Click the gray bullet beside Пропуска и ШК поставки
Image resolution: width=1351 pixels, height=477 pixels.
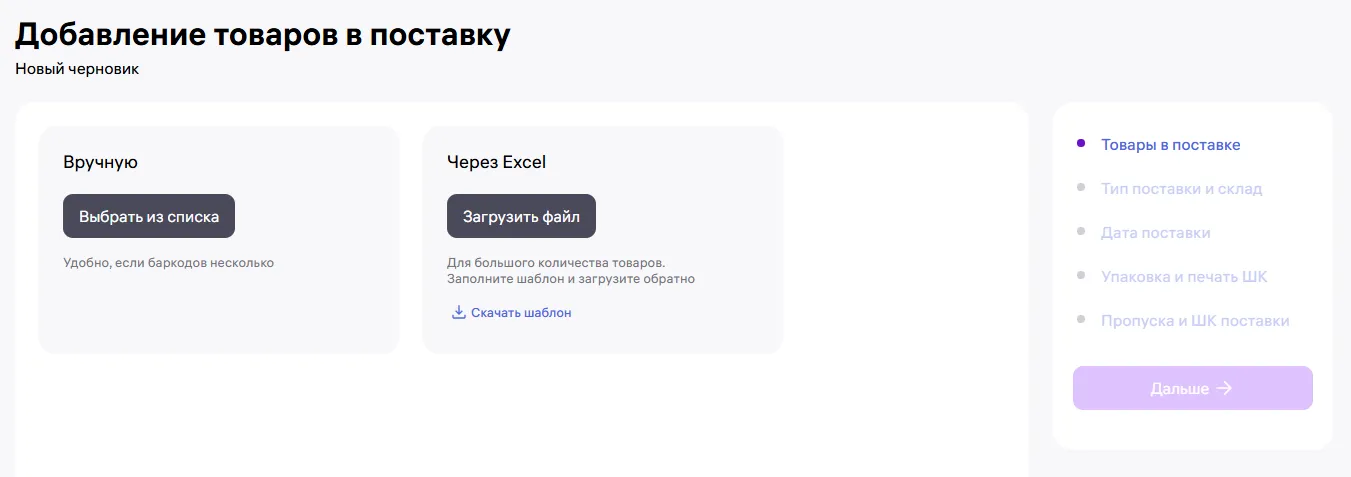(x=1081, y=319)
